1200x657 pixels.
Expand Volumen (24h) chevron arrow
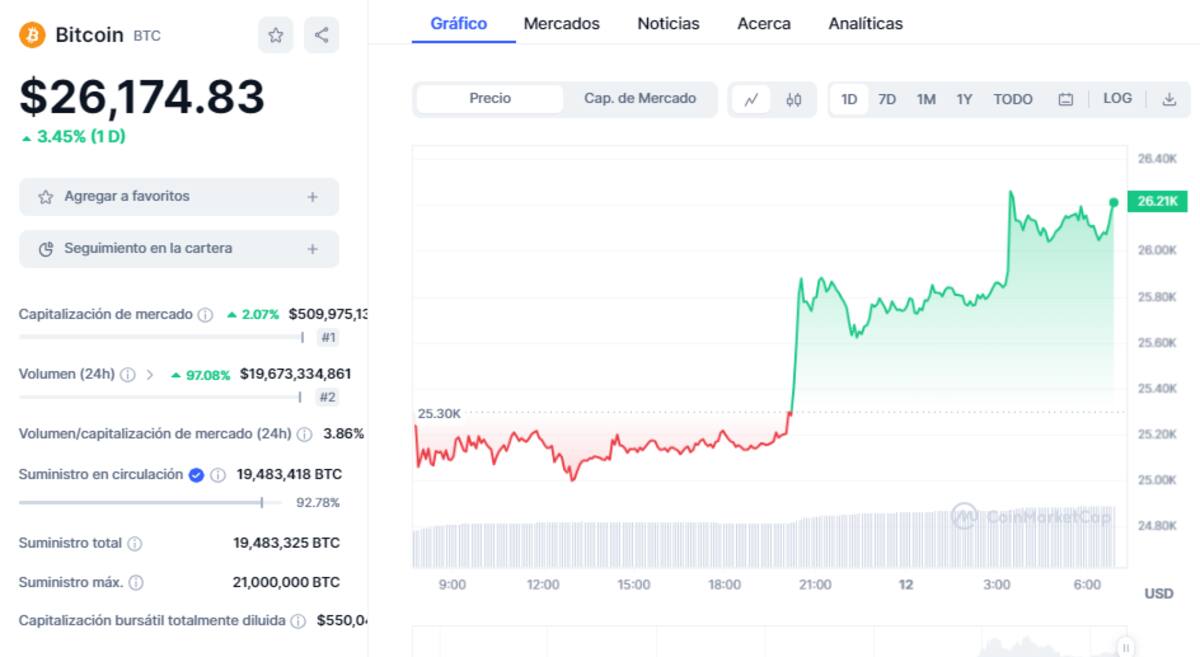pos(150,375)
